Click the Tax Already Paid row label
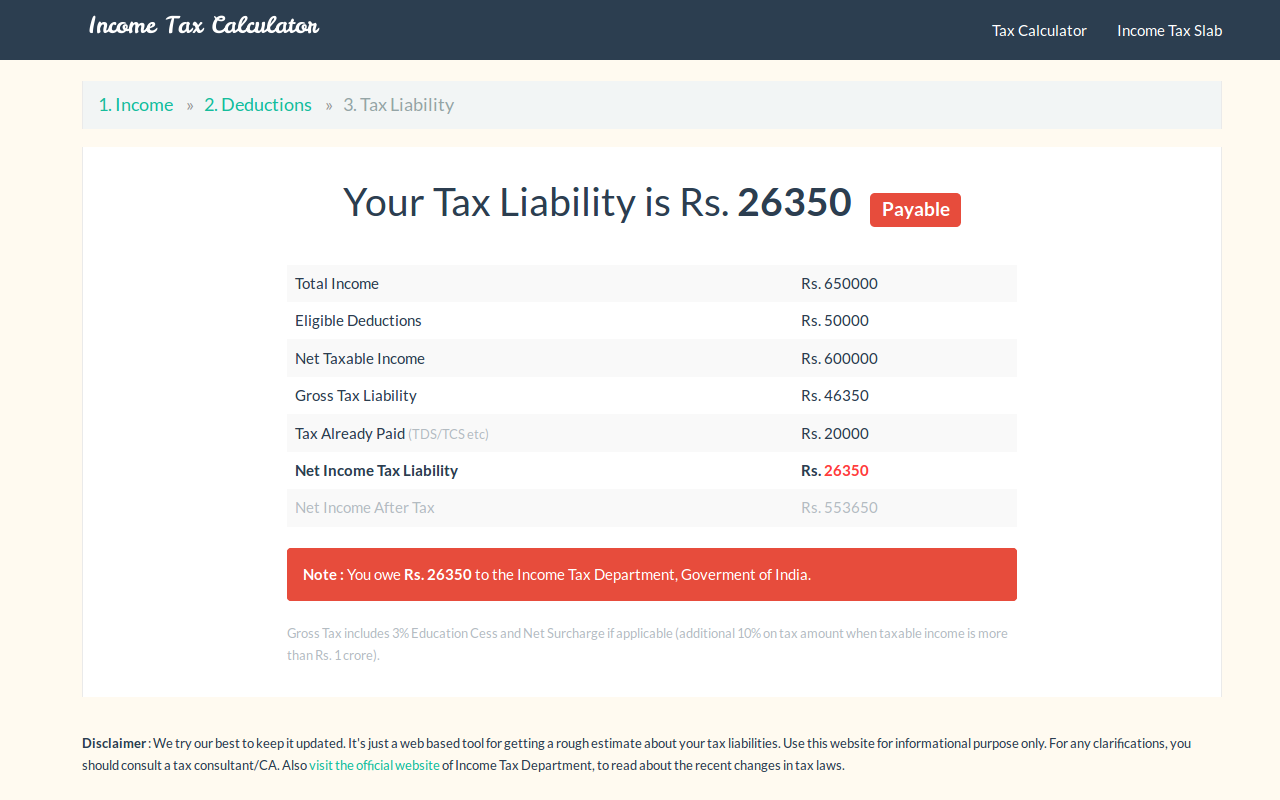1280x800 pixels. point(350,434)
